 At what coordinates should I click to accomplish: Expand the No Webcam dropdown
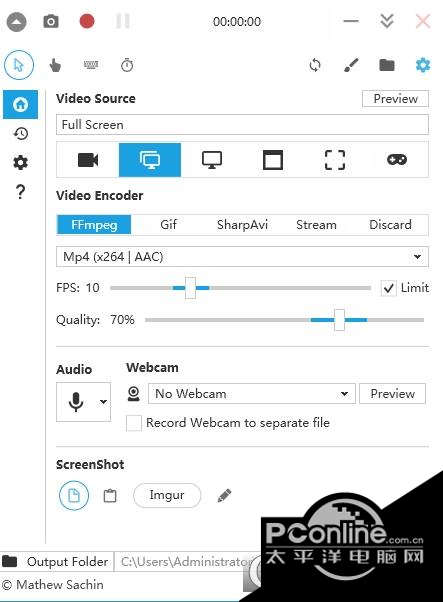click(x=252, y=394)
